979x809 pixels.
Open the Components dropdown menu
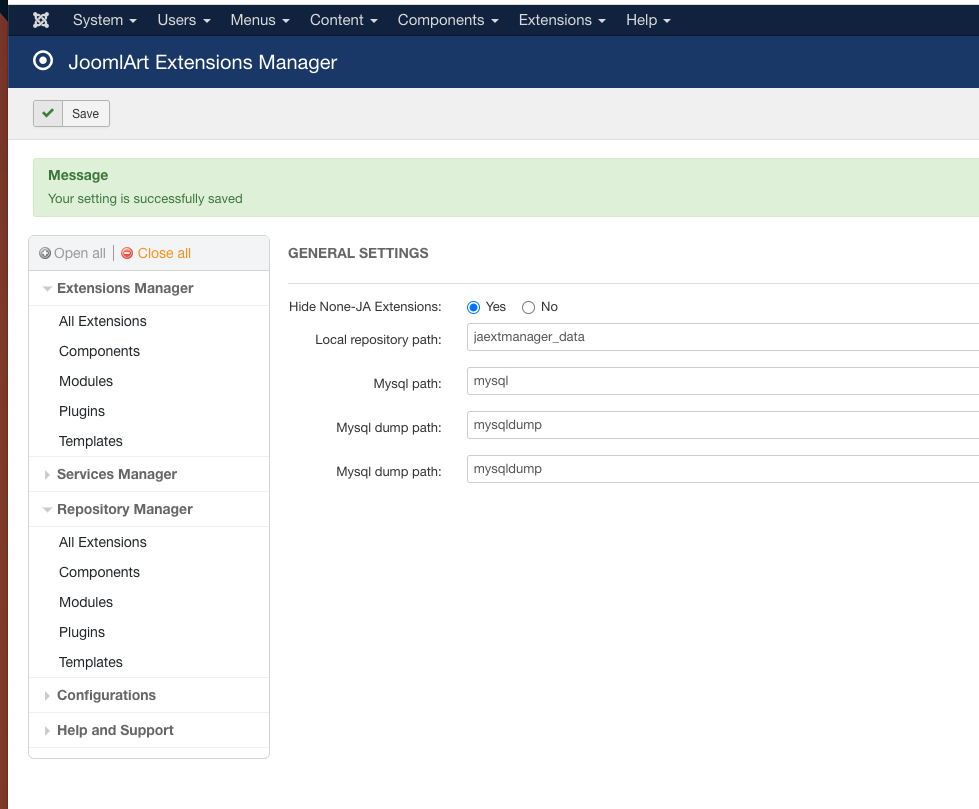click(x=448, y=20)
